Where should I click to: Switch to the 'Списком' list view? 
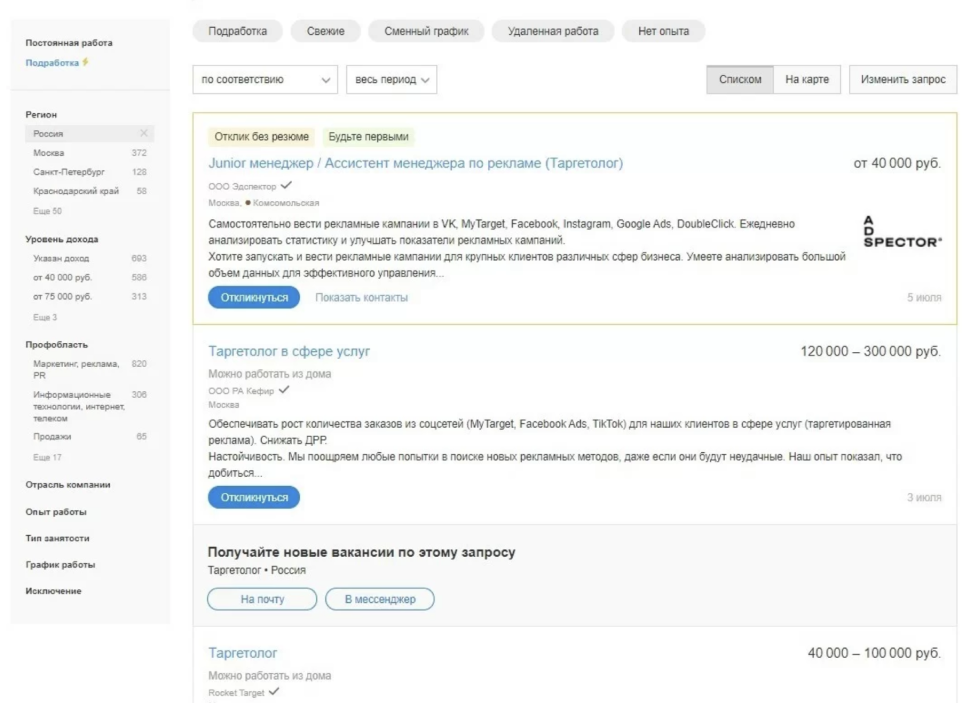(x=740, y=80)
